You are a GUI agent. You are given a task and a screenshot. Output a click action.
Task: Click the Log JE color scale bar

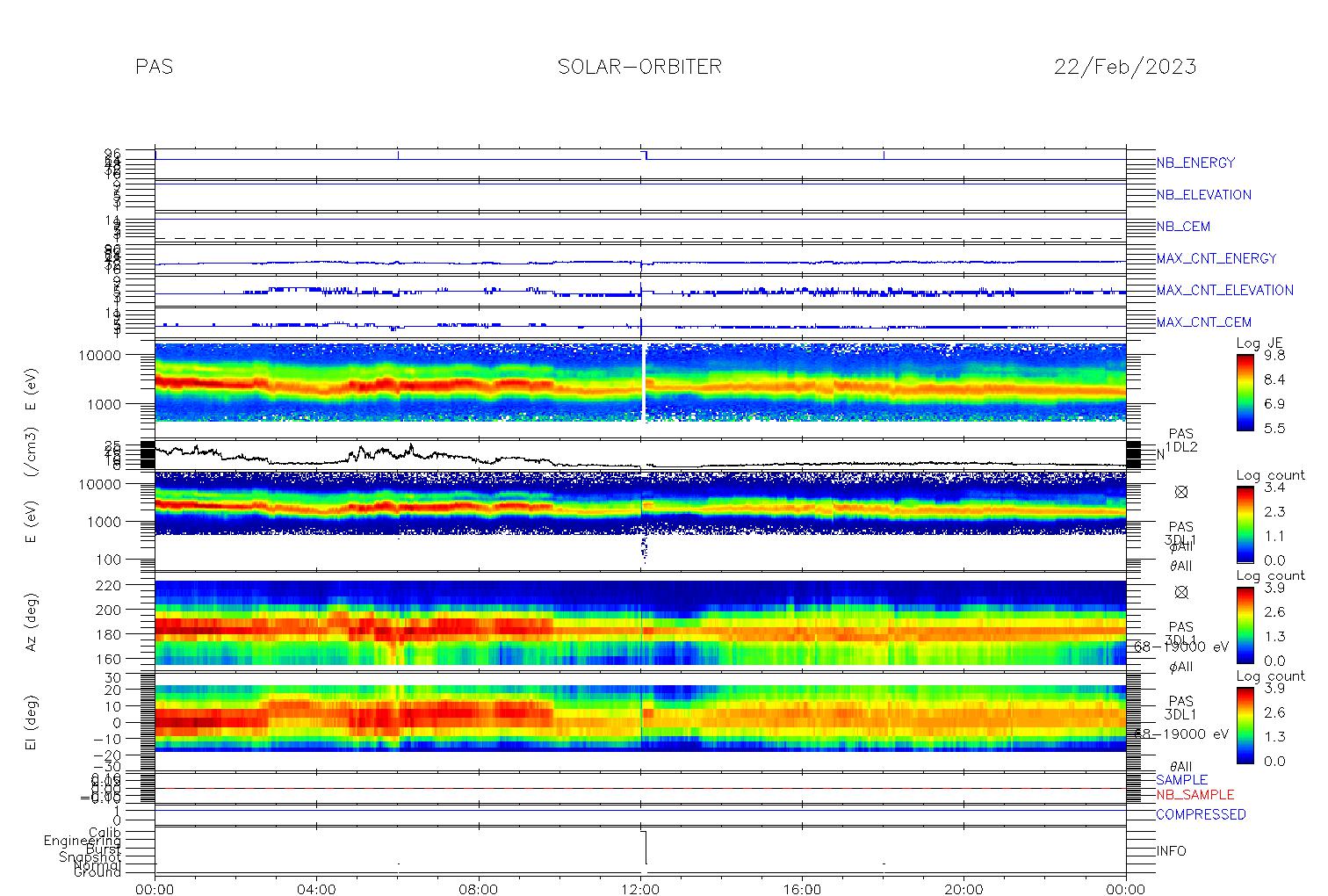[x=1245, y=392]
